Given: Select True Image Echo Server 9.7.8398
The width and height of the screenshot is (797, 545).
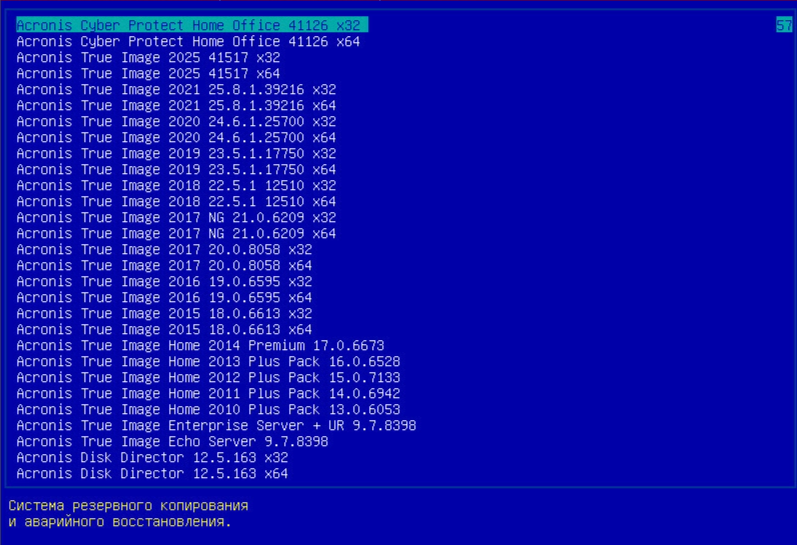Looking at the screenshot, I should click(x=172, y=442).
